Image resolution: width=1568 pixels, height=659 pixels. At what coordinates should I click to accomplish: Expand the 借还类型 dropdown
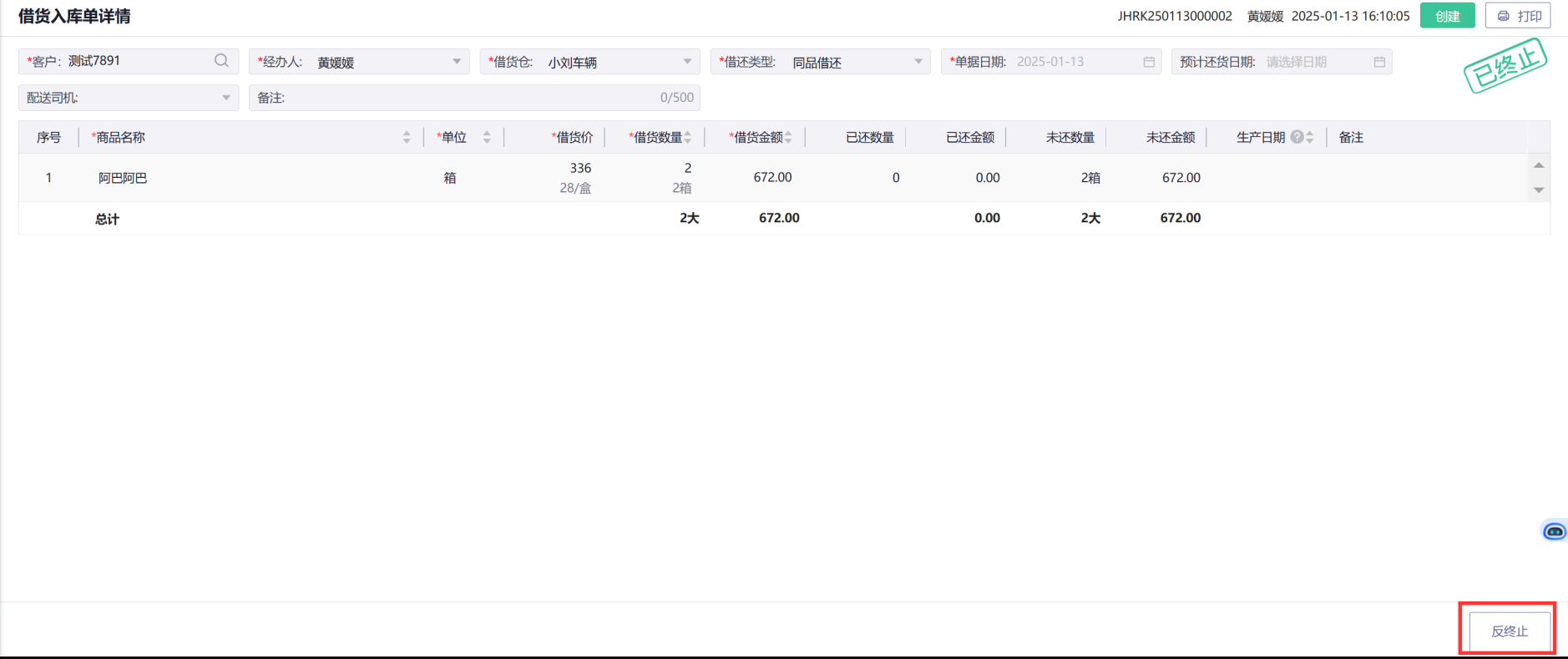pyautogui.click(x=918, y=62)
